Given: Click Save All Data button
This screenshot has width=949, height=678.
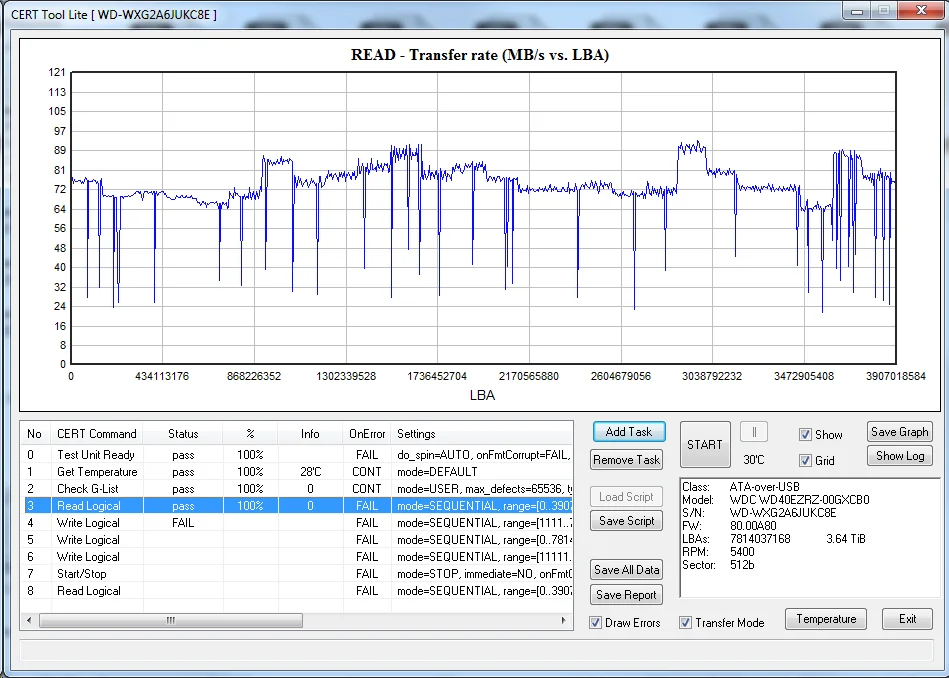Looking at the screenshot, I should click(626, 570).
